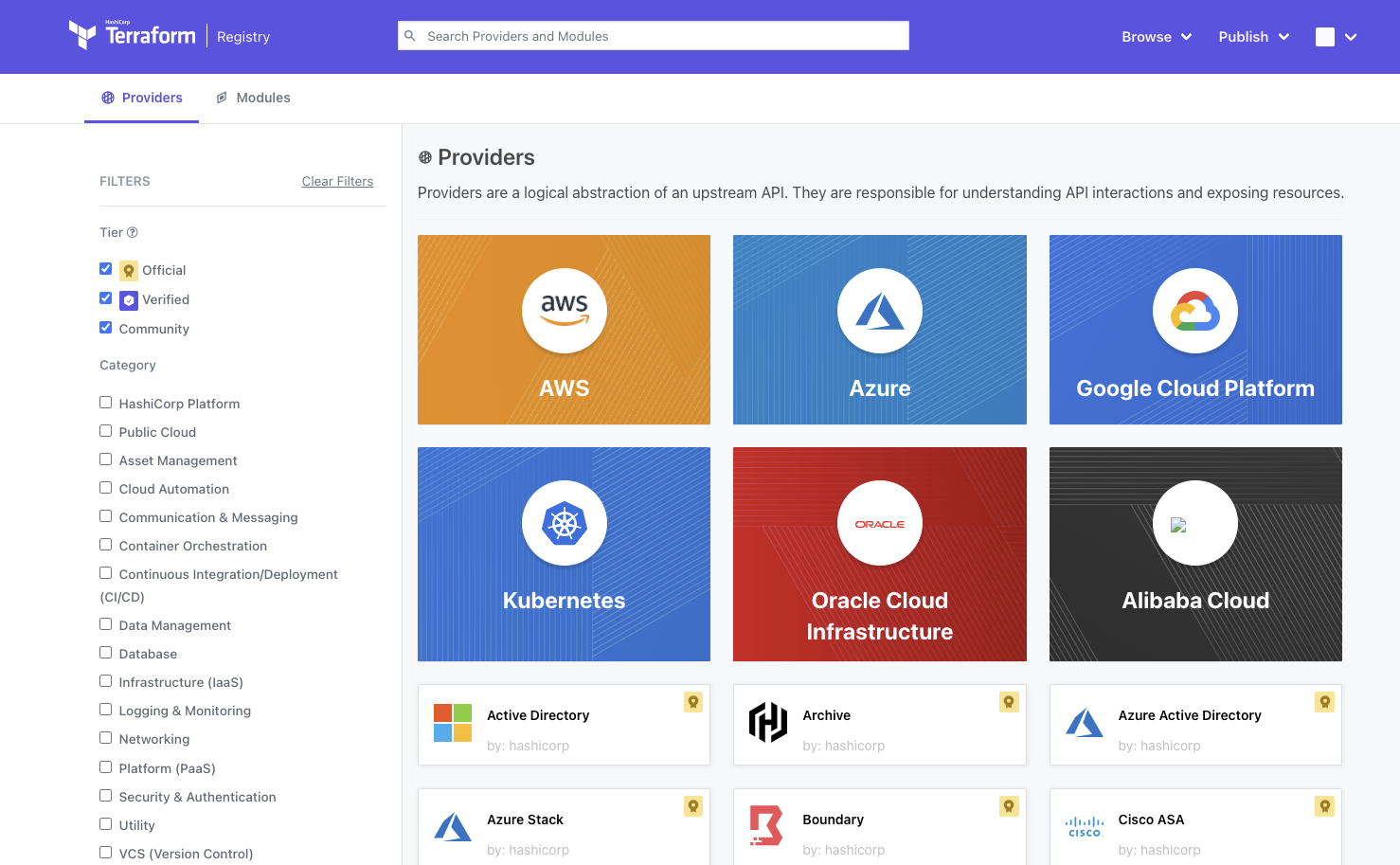This screenshot has height=865, width=1400.
Task: Click the Alibaba Cloud logo circle
Action: (1195, 523)
